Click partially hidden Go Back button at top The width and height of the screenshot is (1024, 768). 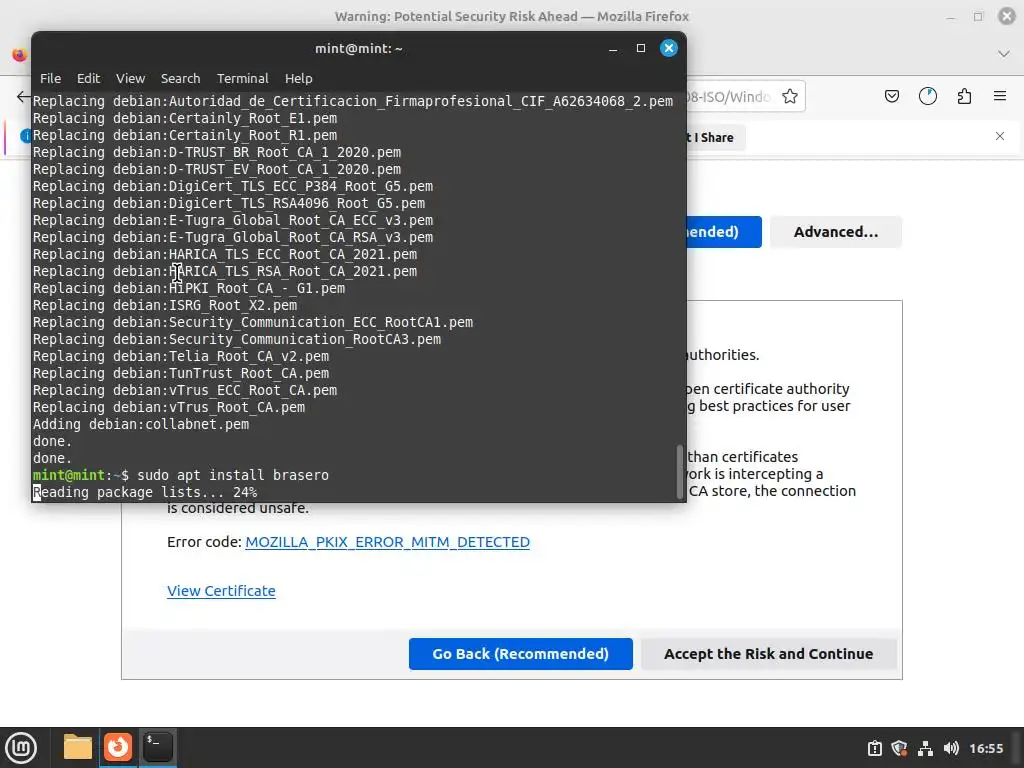[x=724, y=232]
